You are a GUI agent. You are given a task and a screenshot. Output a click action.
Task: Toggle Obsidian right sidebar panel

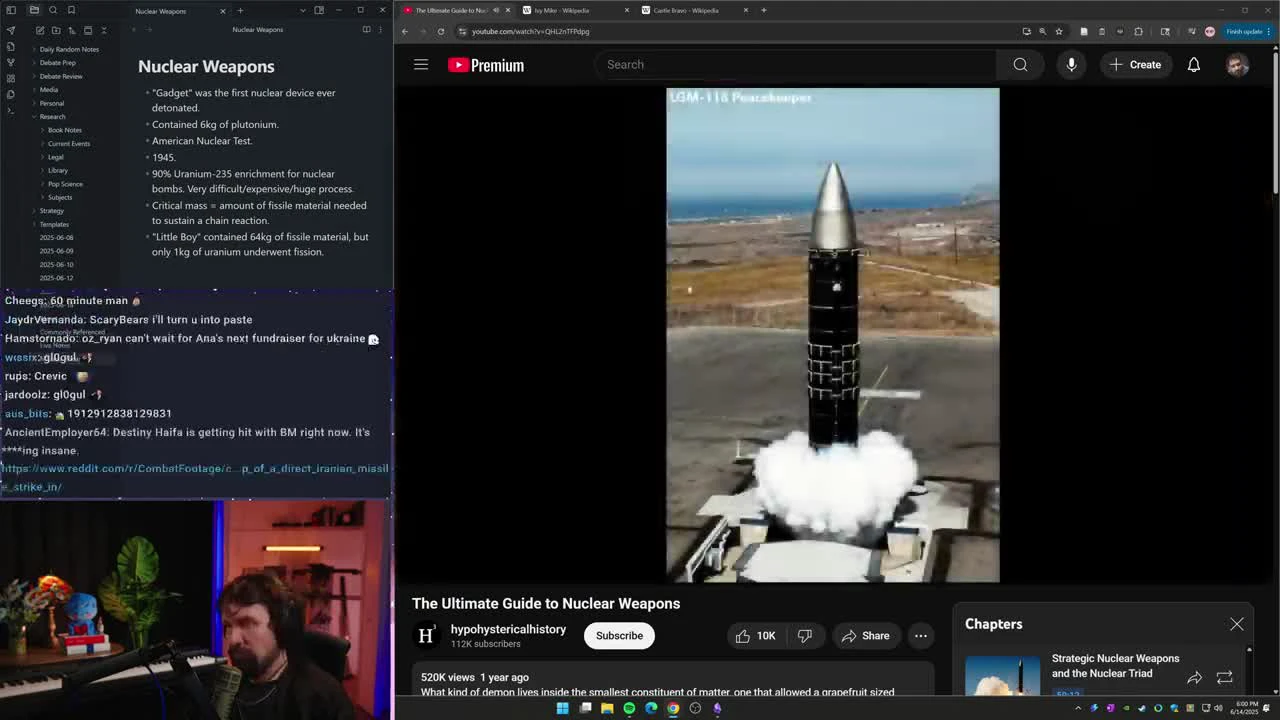tap(319, 10)
